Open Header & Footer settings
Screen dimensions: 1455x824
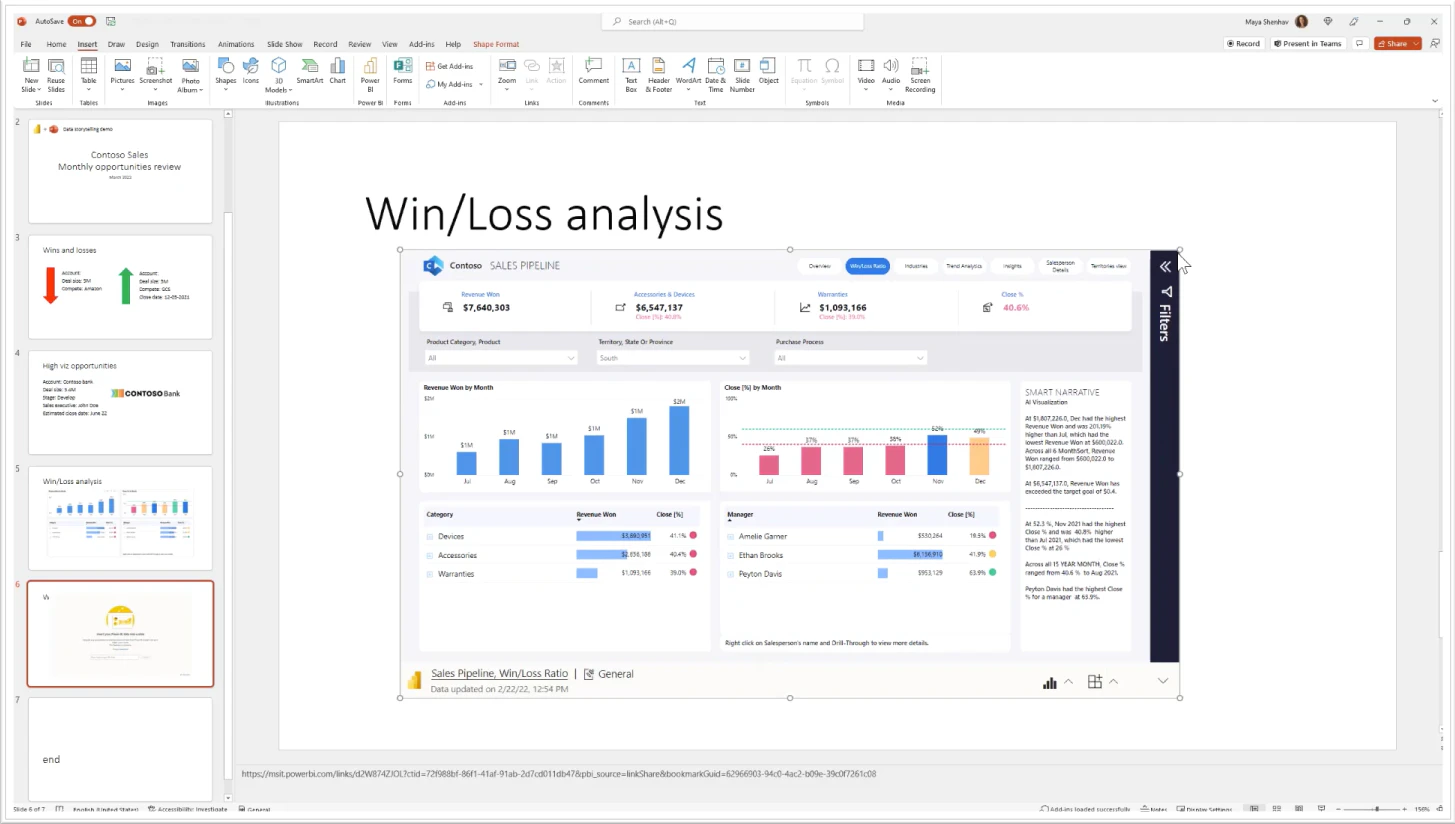coord(659,74)
